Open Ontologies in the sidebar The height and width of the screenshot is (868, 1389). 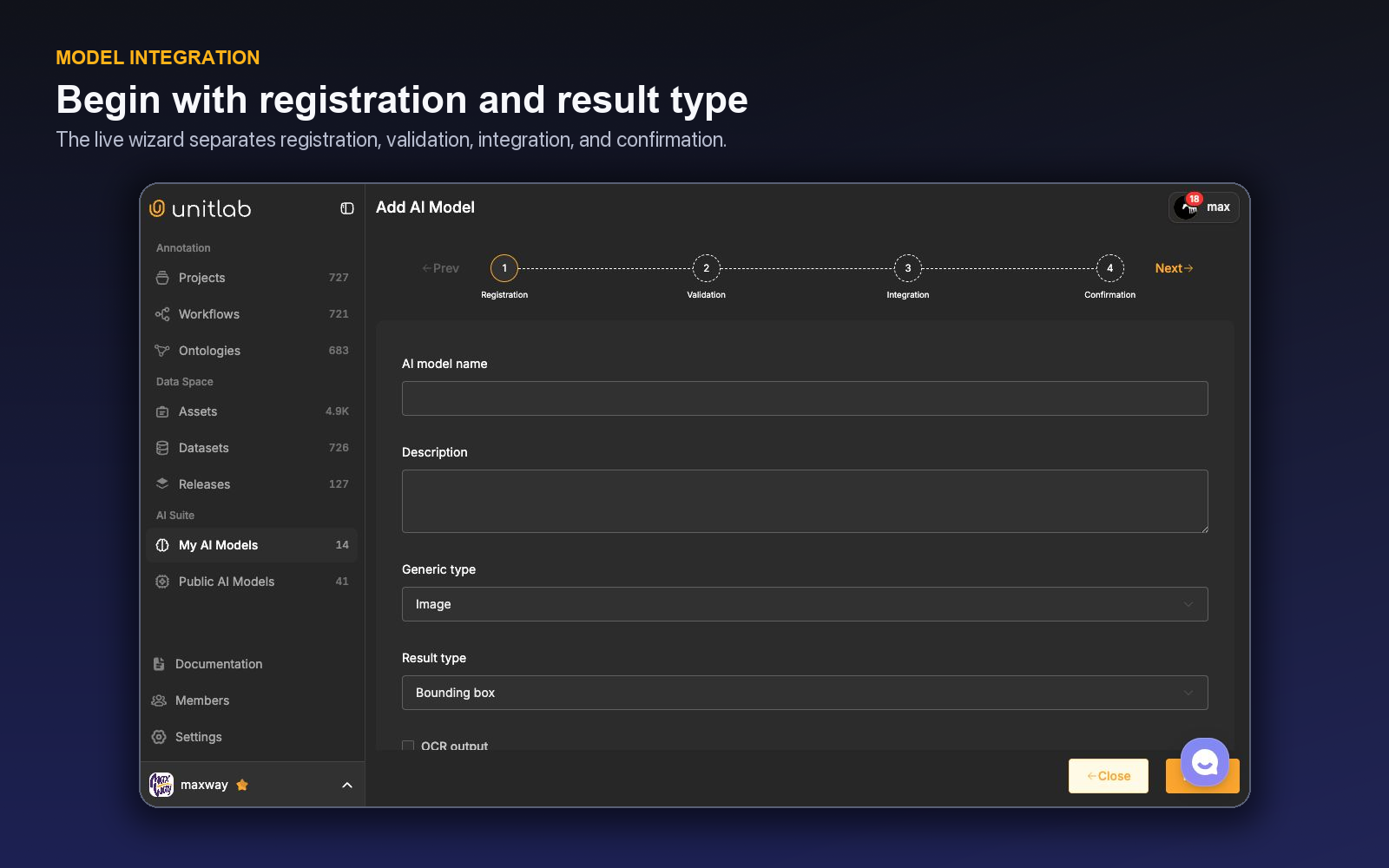tap(252, 351)
